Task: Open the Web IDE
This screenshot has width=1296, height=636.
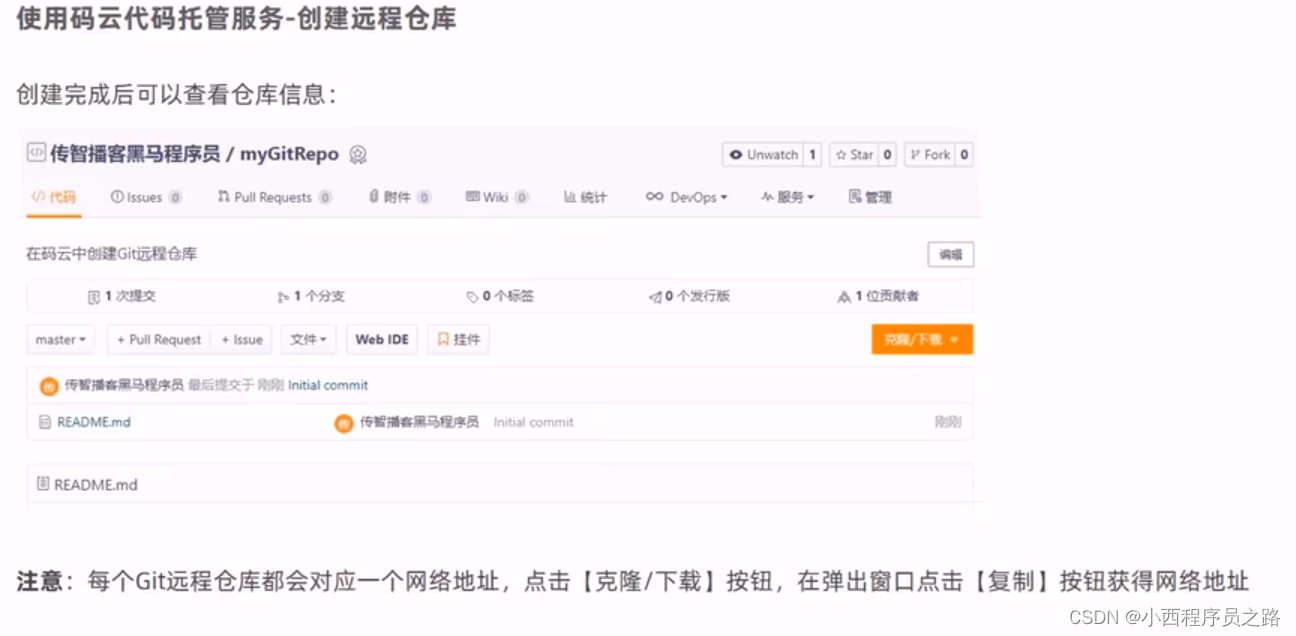Action: pyautogui.click(x=382, y=340)
